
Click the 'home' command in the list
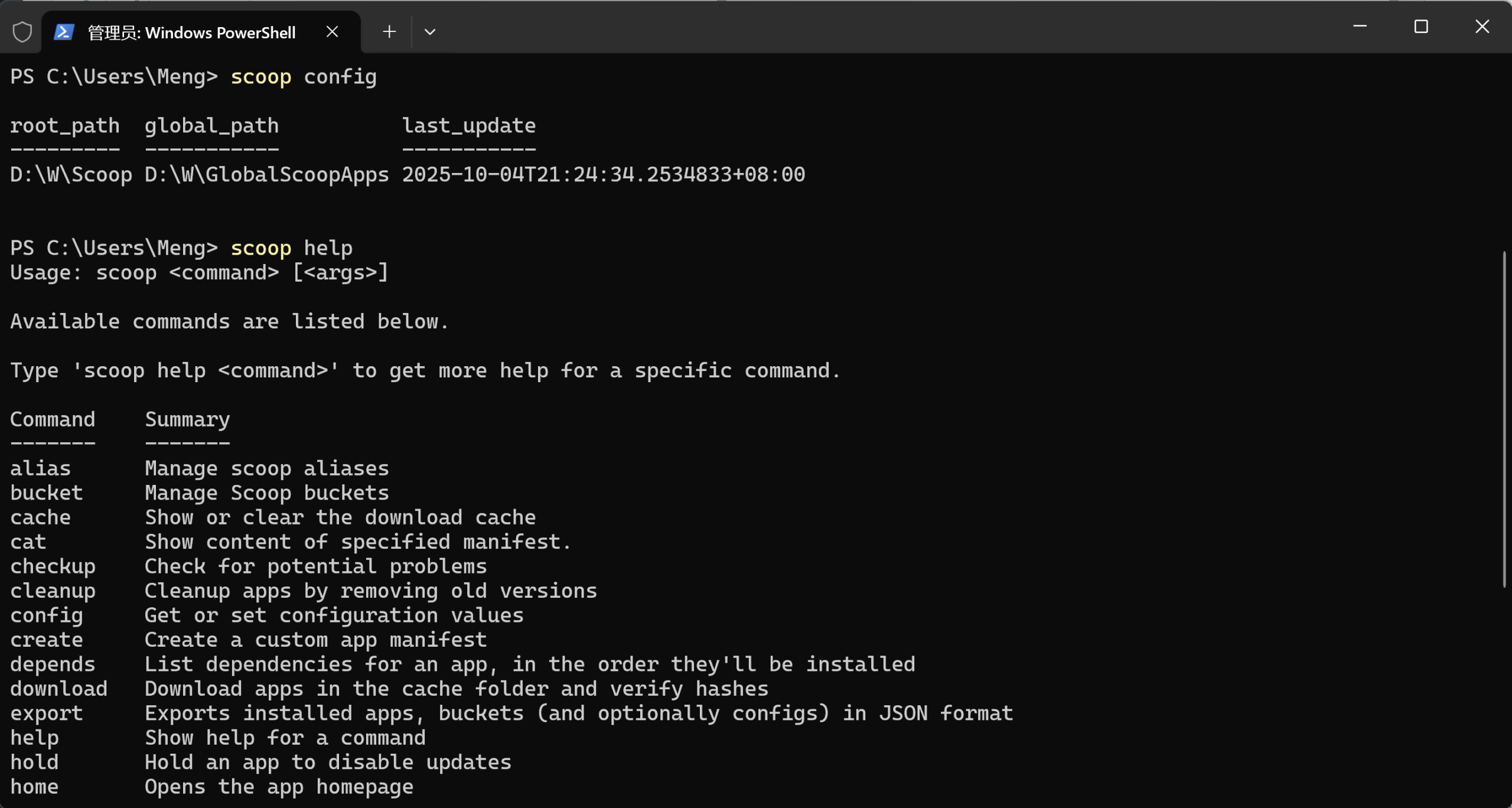(x=34, y=787)
